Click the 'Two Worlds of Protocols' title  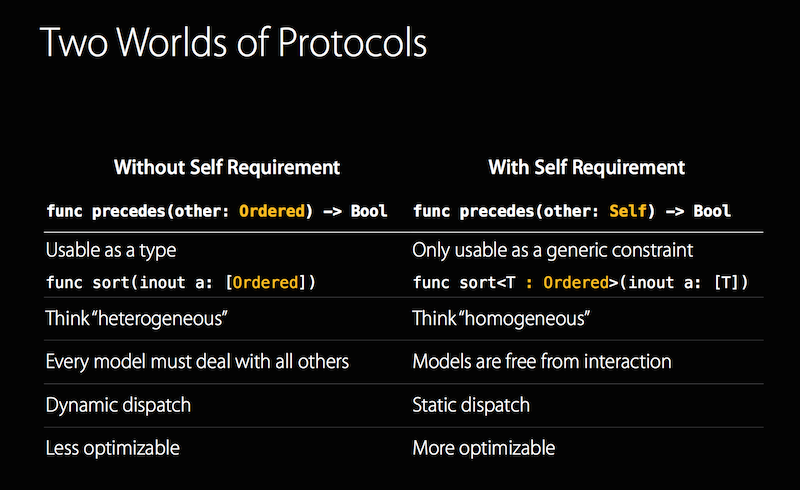(x=233, y=45)
